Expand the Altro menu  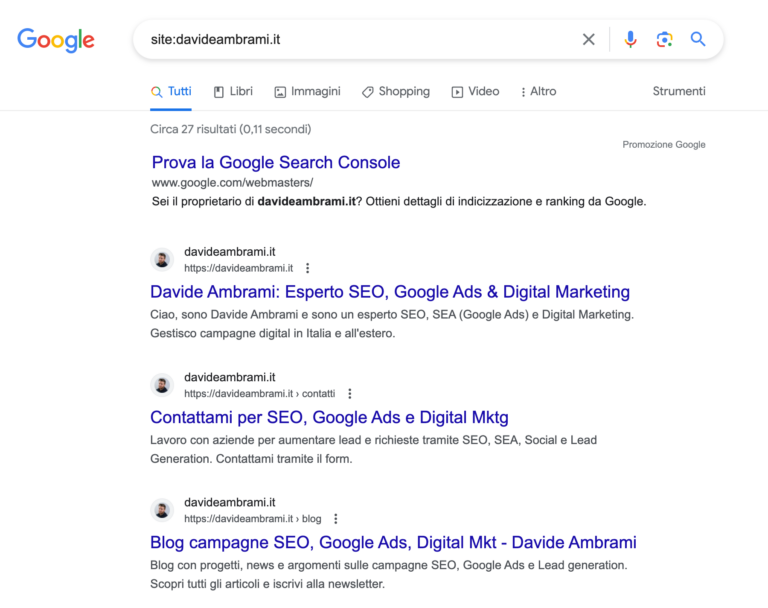(x=538, y=92)
